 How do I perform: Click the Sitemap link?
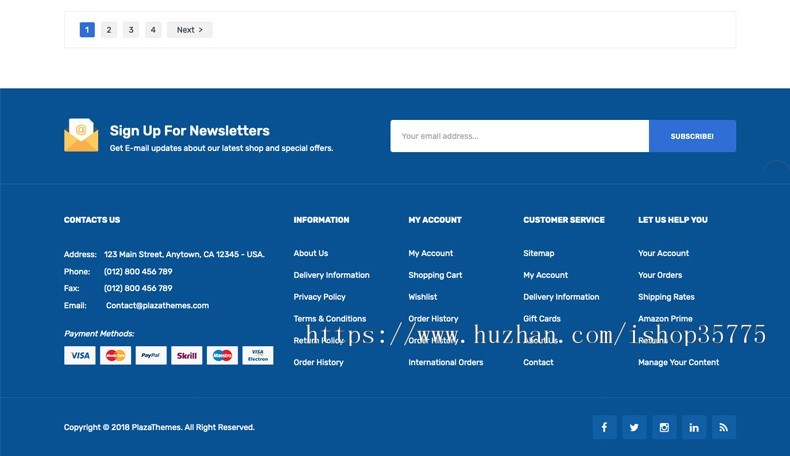click(538, 253)
